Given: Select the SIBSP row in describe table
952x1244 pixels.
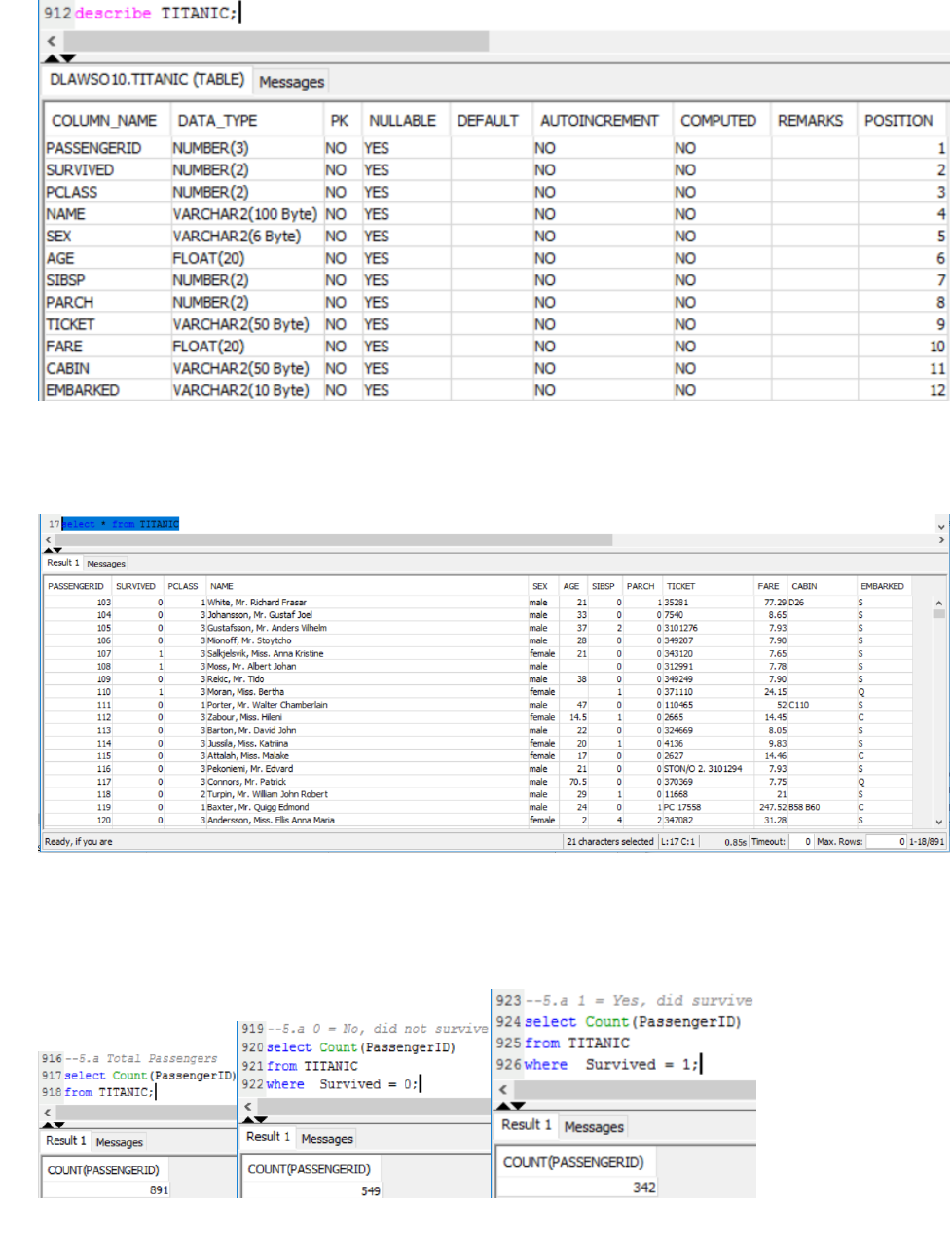Looking at the screenshot, I should tap(495, 280).
